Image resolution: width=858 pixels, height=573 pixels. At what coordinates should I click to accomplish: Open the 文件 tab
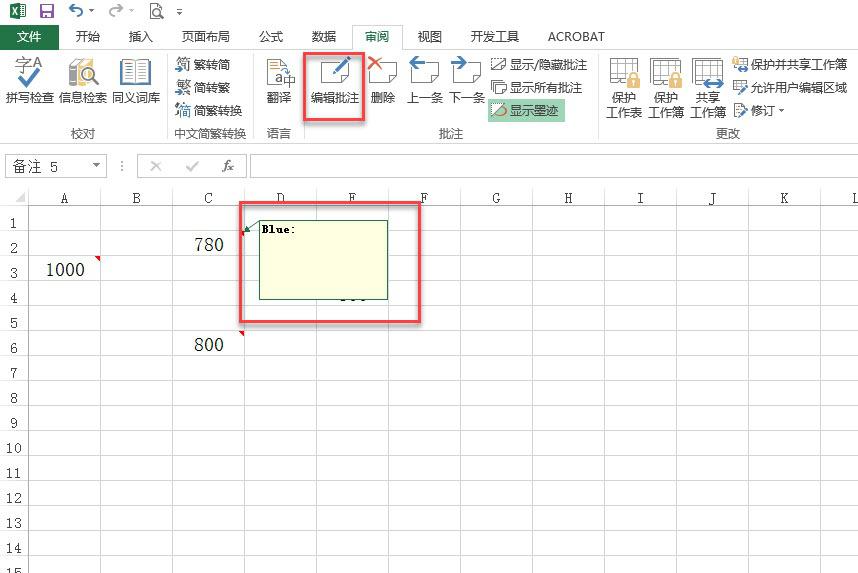pyautogui.click(x=29, y=37)
